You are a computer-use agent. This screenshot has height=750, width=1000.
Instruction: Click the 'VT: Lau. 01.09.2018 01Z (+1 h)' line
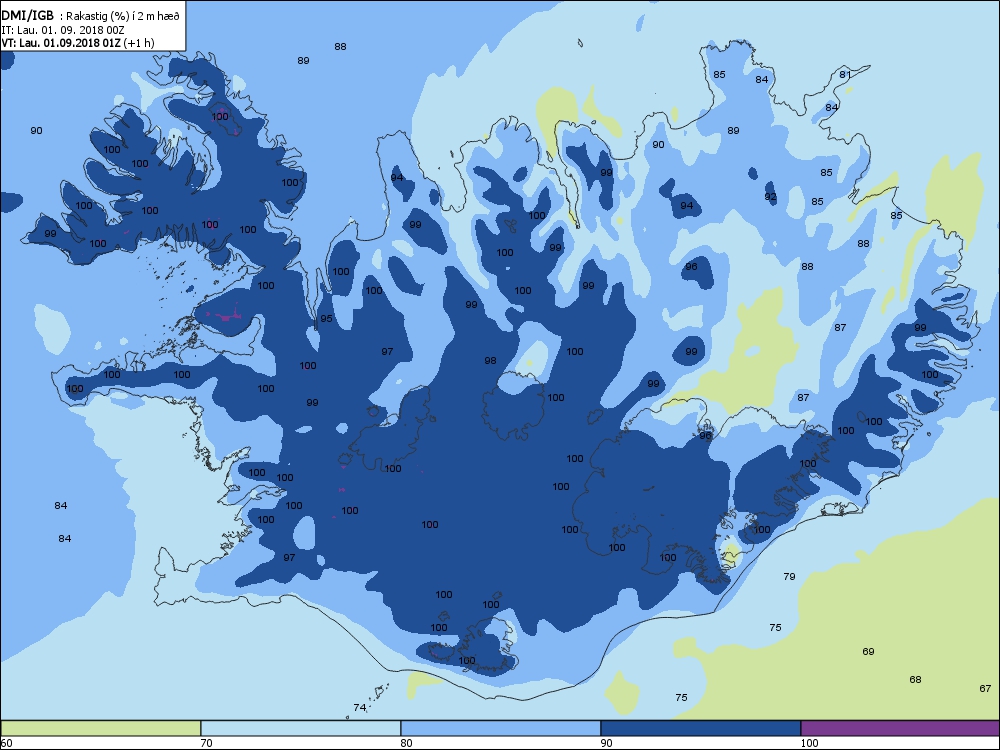click(78, 43)
